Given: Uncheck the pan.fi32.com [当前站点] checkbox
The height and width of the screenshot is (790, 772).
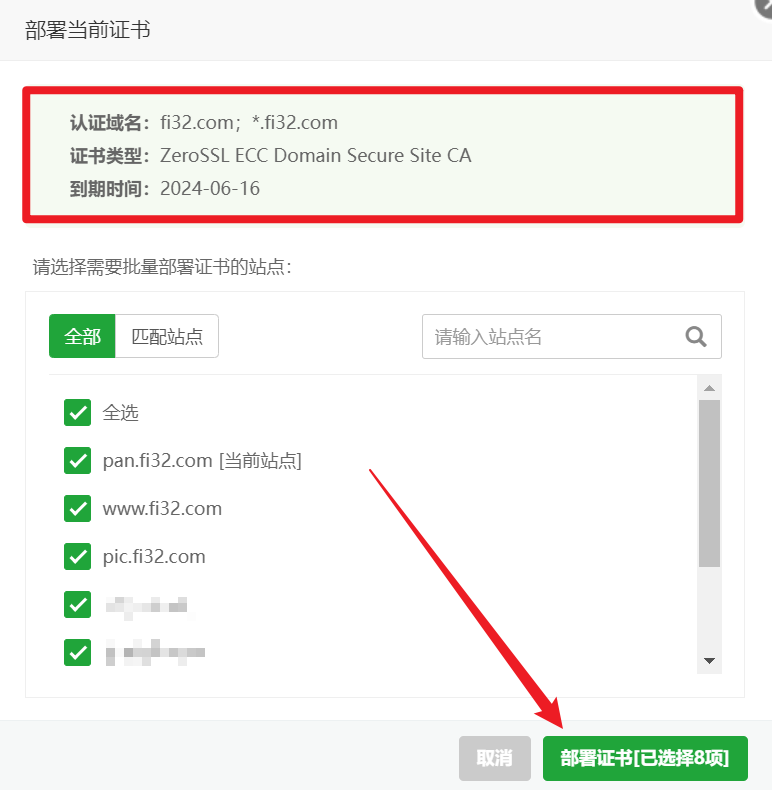Looking at the screenshot, I should tap(77, 460).
